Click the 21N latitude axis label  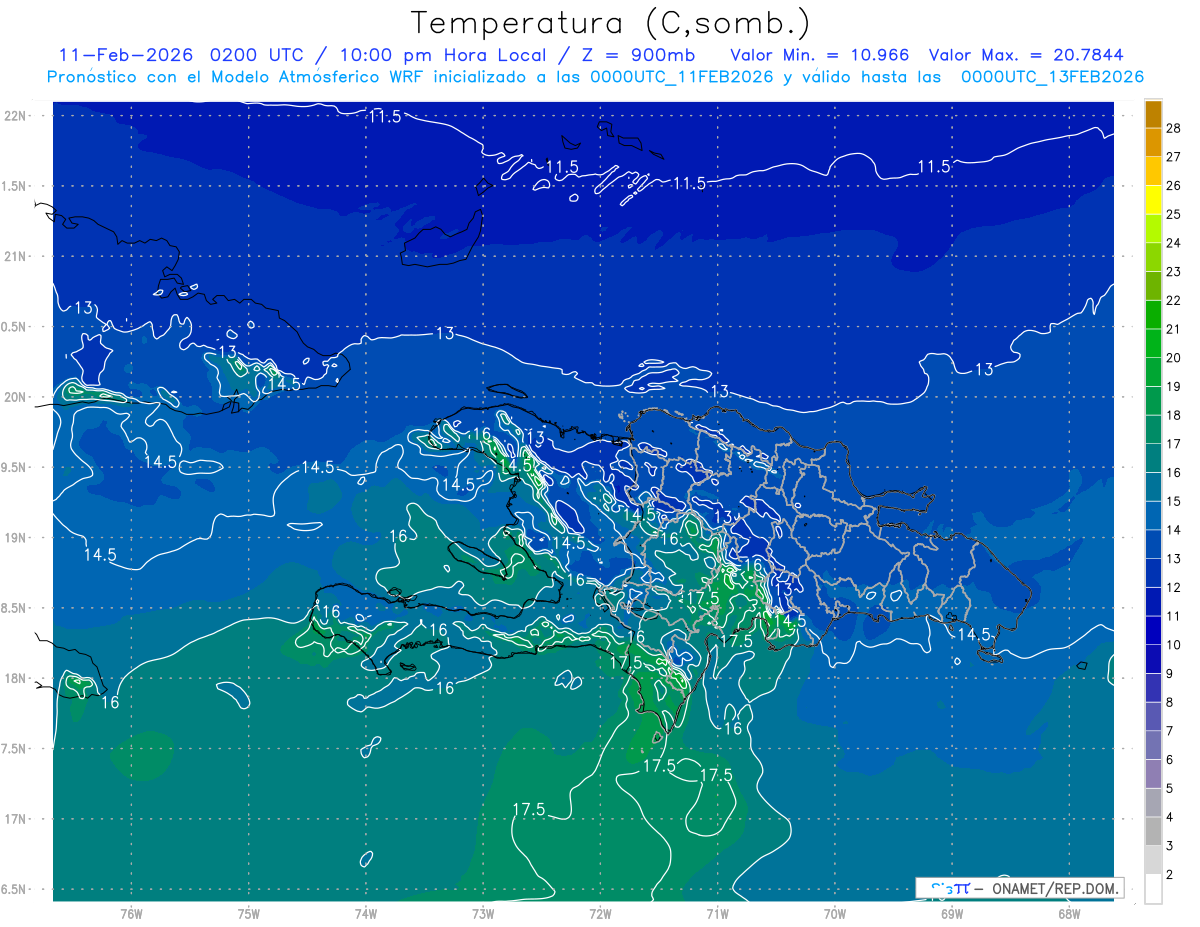pos(16,257)
